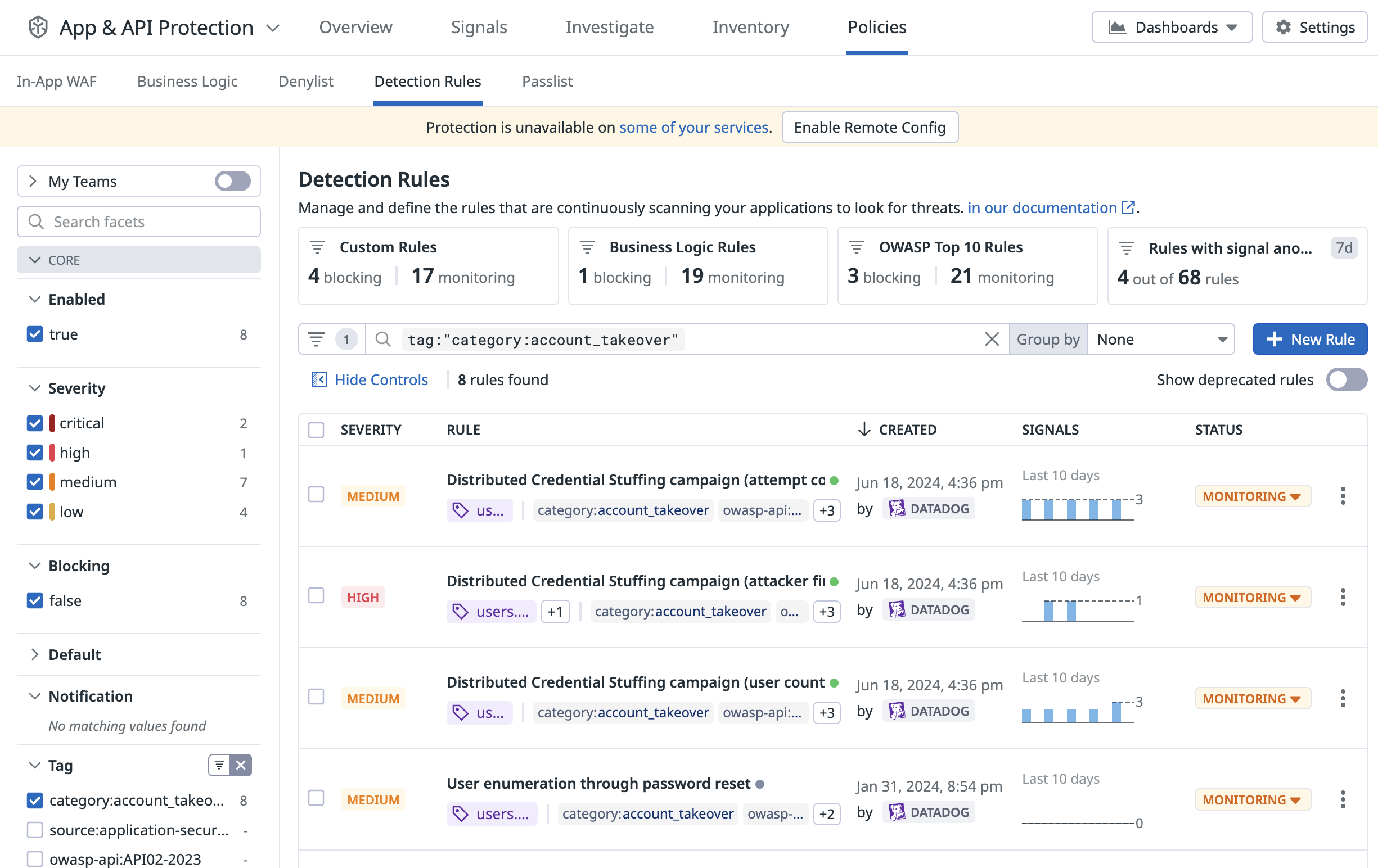Check the owasp-api:API02-2023 tag checkbox
Screen dimensions: 1378x868
pos(35,859)
